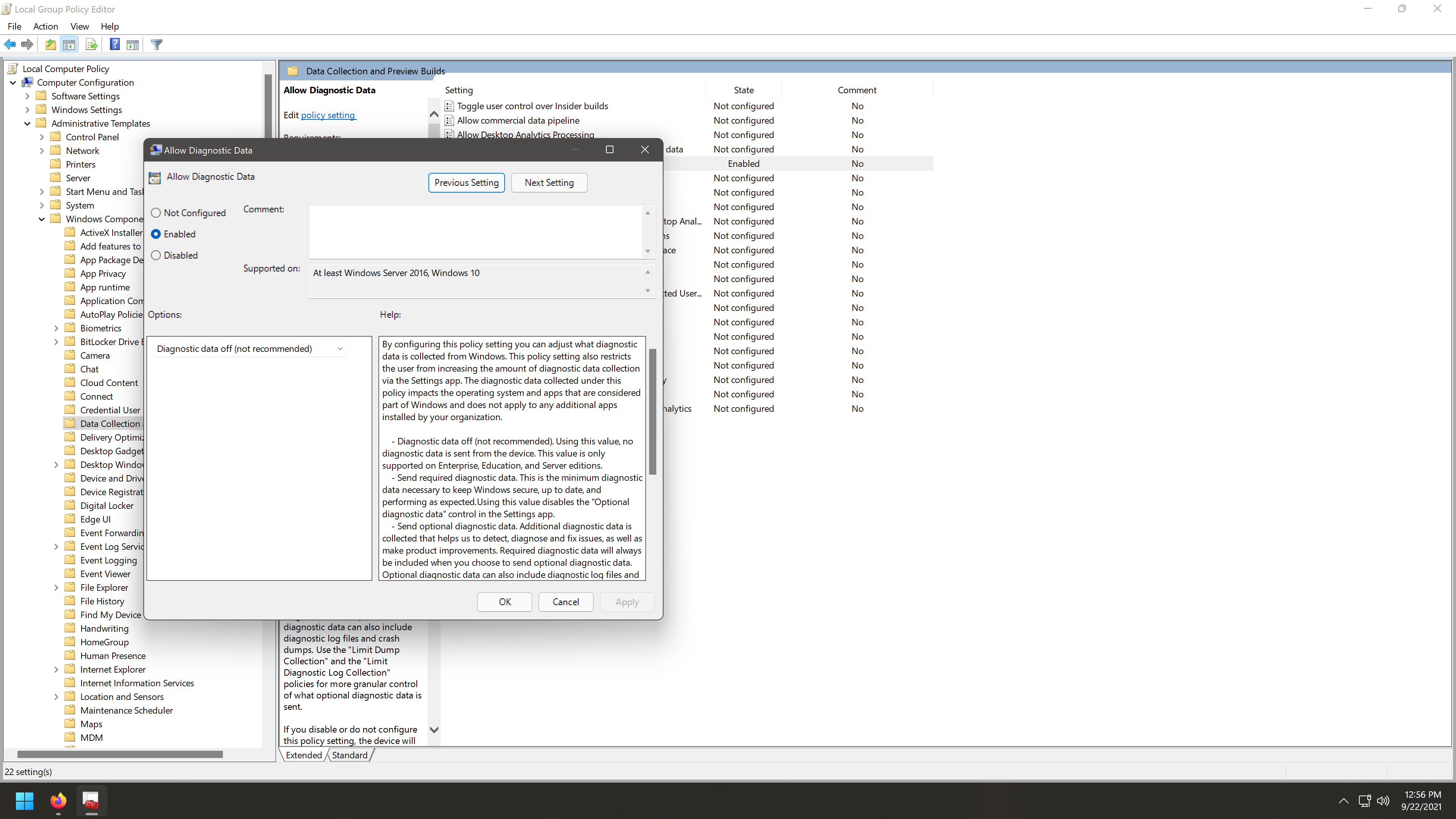Screen dimensions: 1456x819
Task: Toggle the Show/Hide Console Tree icon
Action: pyautogui.click(x=69, y=44)
